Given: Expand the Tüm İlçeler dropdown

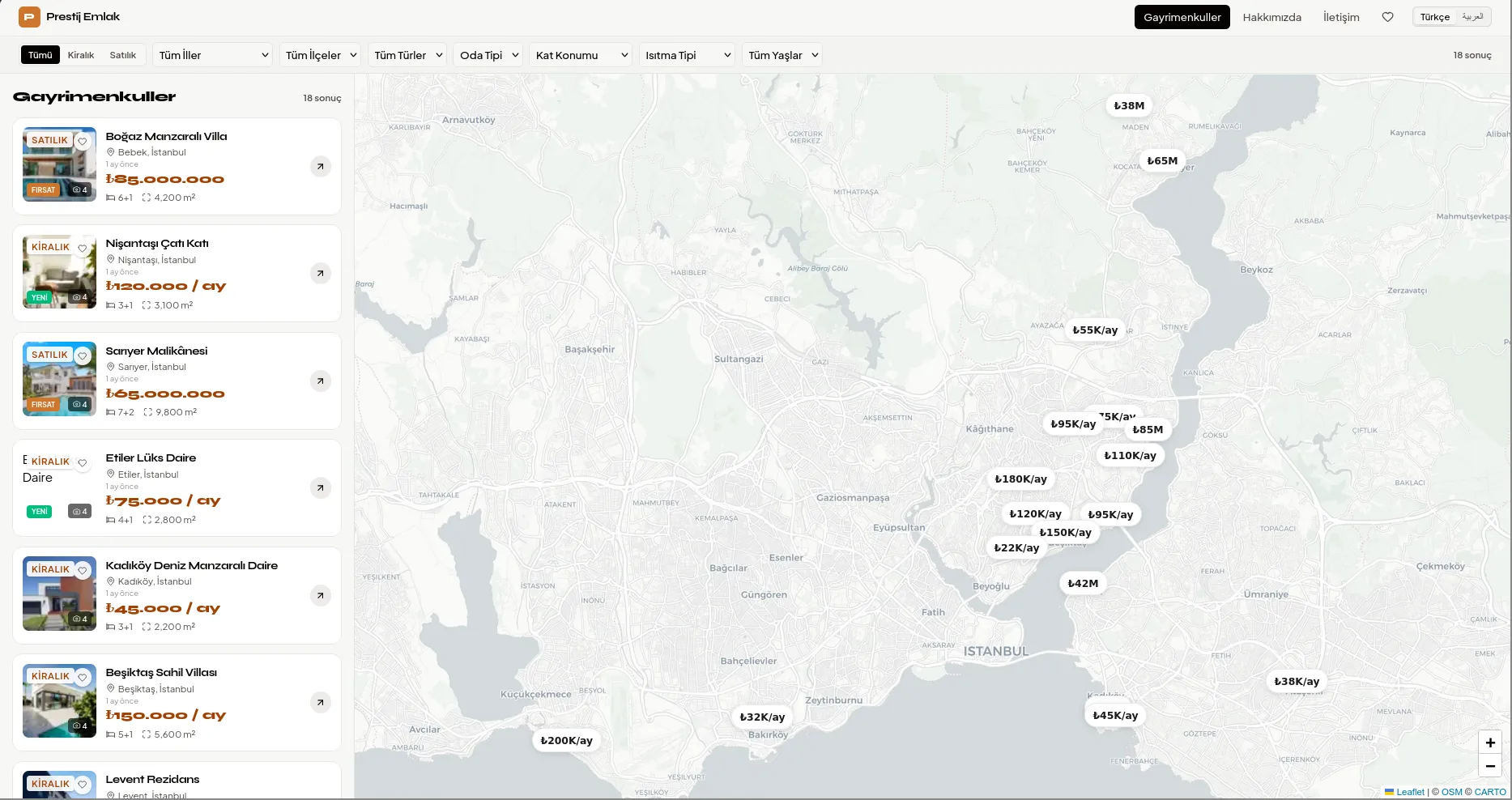Looking at the screenshot, I should [x=321, y=55].
